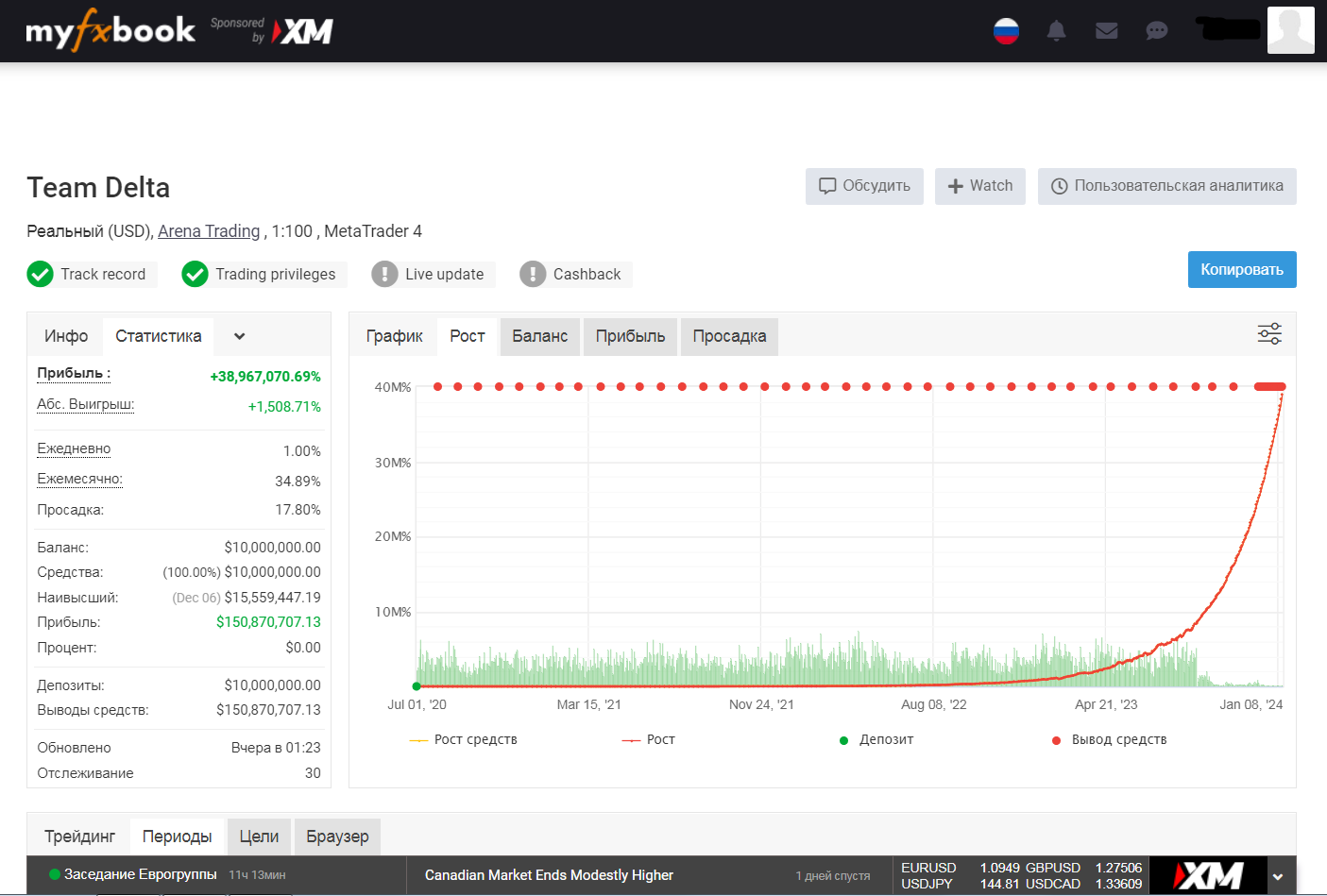The image size is (1327, 896).
Task: Click the Live update warning icon
Action: click(x=384, y=274)
